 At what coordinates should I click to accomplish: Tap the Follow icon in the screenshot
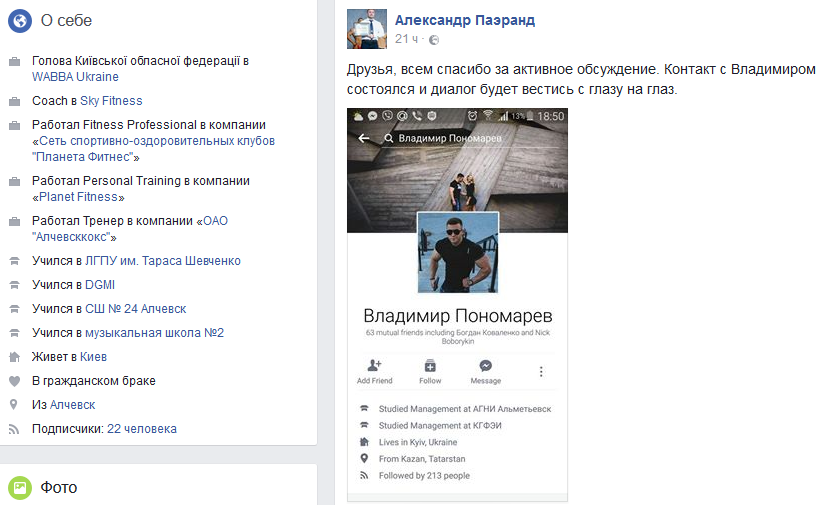(430, 366)
